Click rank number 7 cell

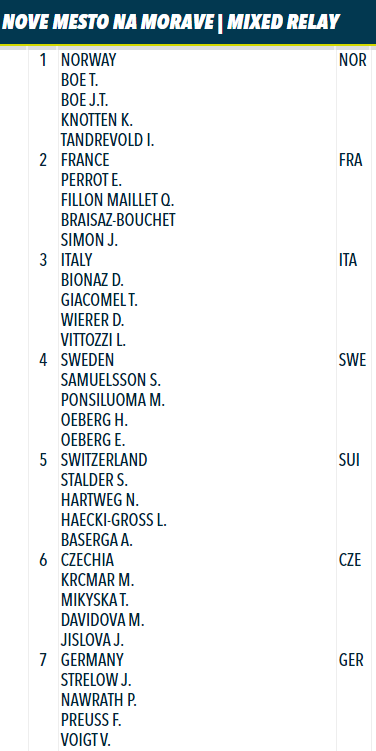point(43,660)
